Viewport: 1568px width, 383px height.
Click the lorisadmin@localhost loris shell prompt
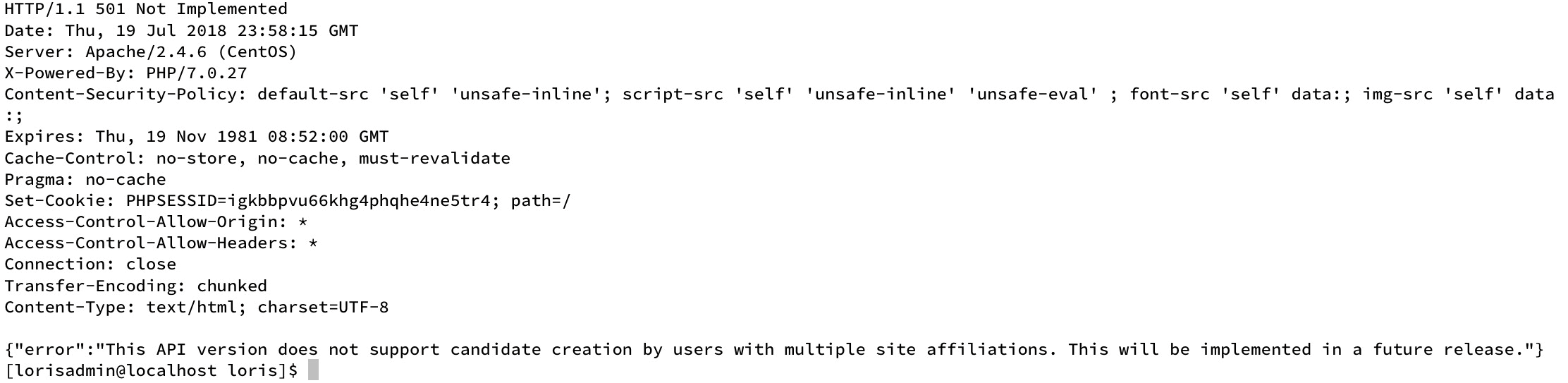151,370
